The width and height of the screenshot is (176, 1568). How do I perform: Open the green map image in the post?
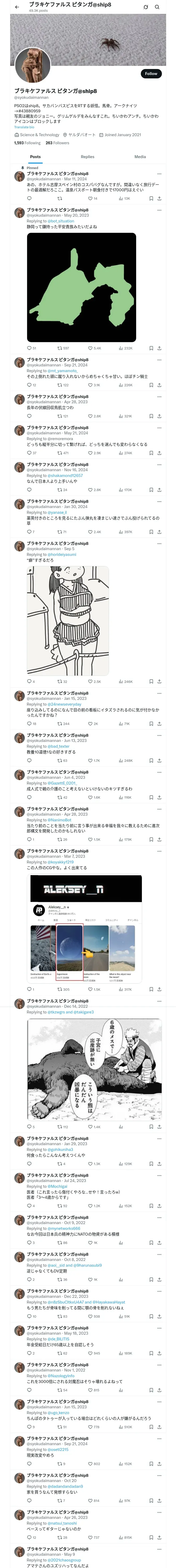click(x=81, y=287)
